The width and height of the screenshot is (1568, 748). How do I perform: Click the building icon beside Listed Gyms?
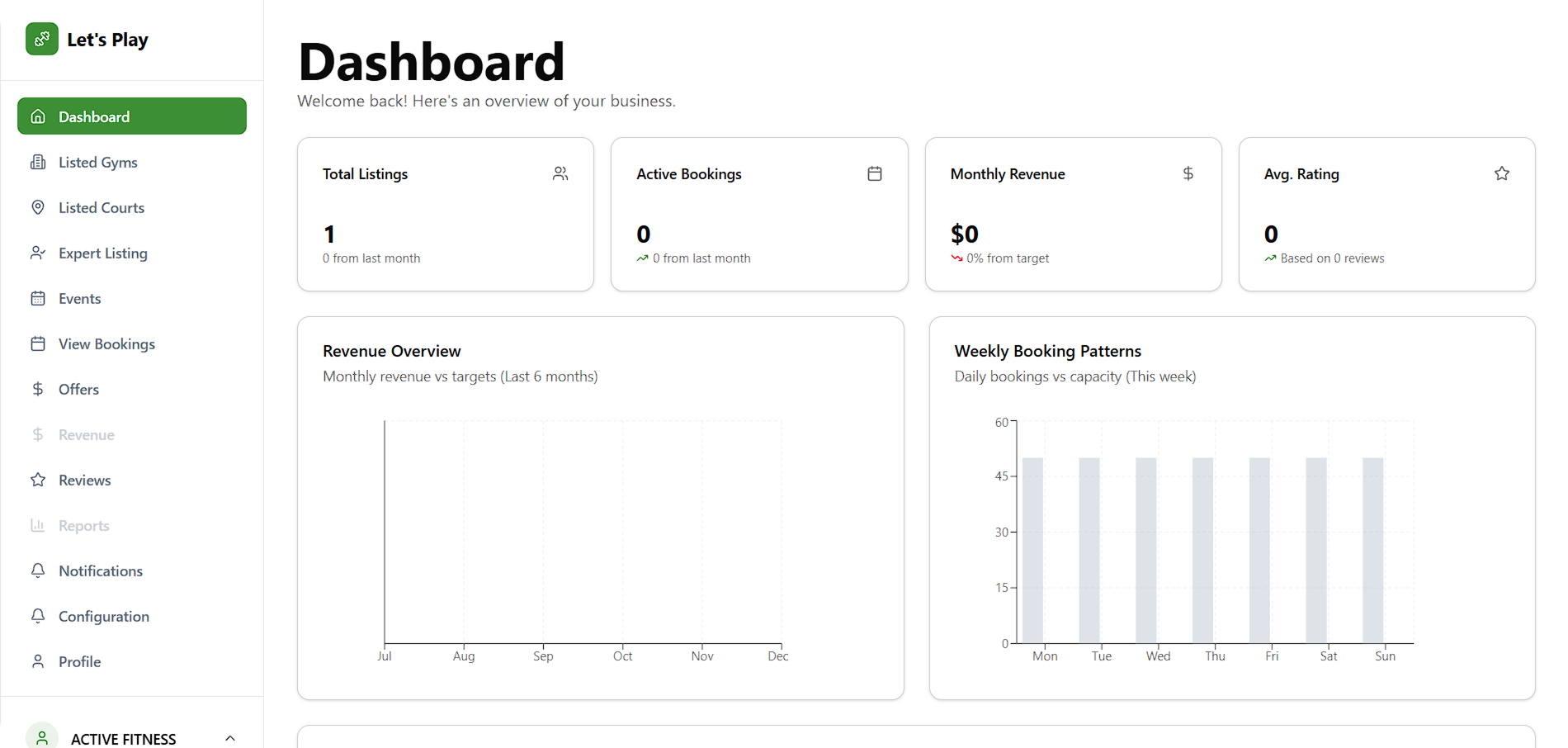[x=38, y=162]
